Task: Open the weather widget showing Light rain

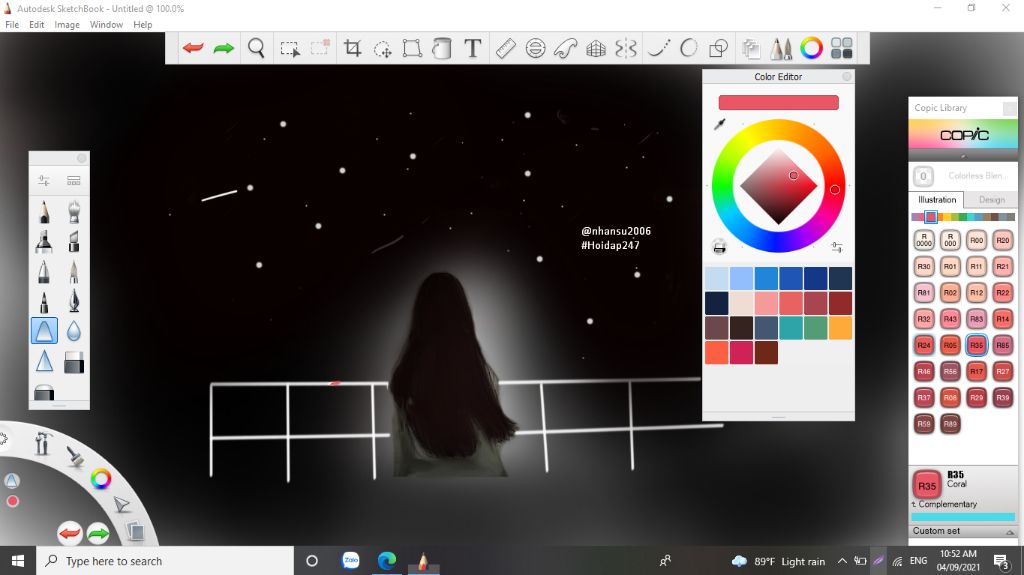Action: point(778,561)
